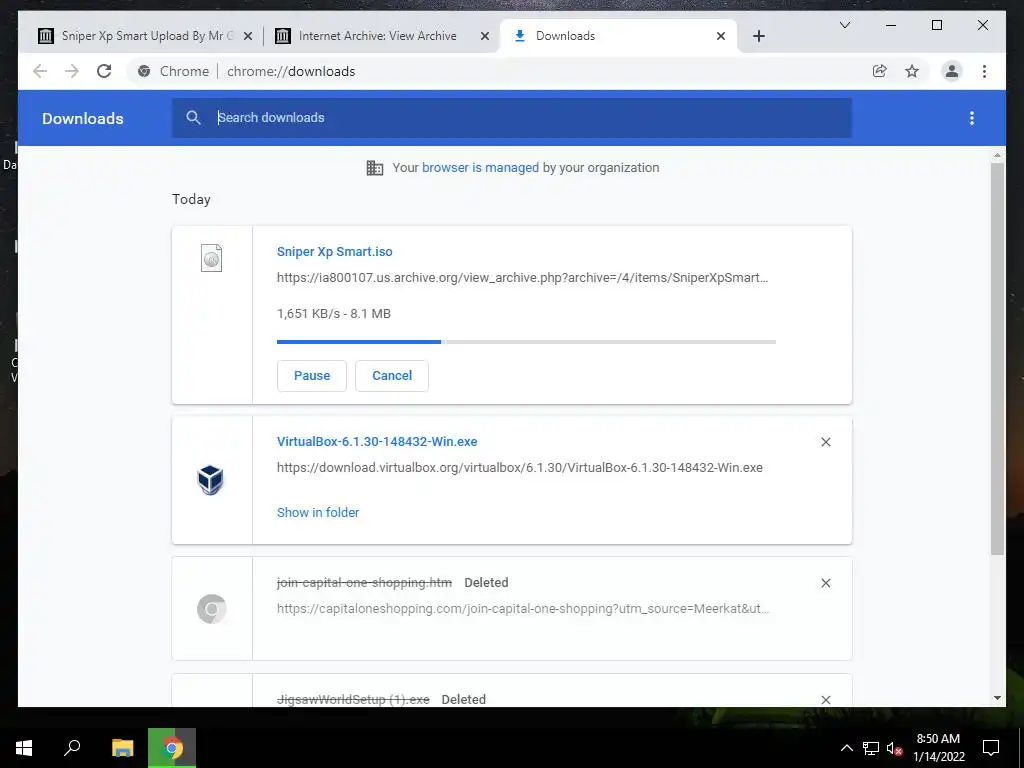
Task: Open the Chrome profile avatar
Action: click(952, 71)
